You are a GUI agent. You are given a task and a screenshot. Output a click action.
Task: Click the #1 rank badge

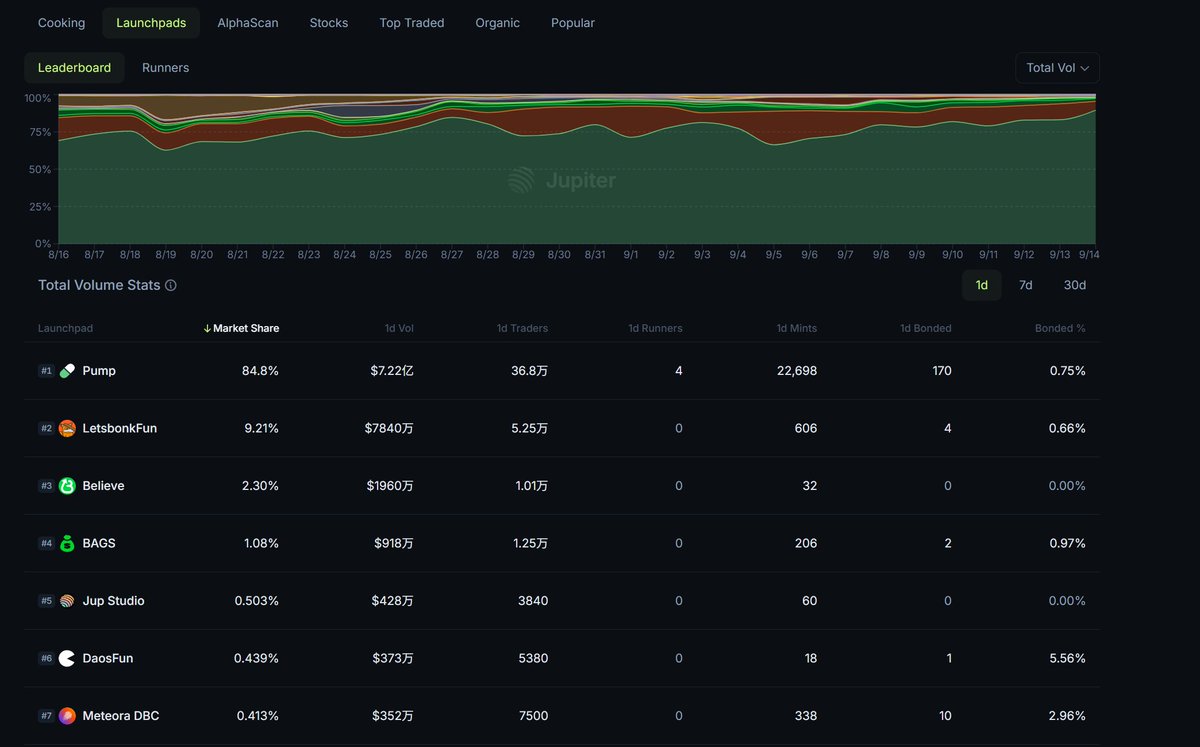point(46,371)
